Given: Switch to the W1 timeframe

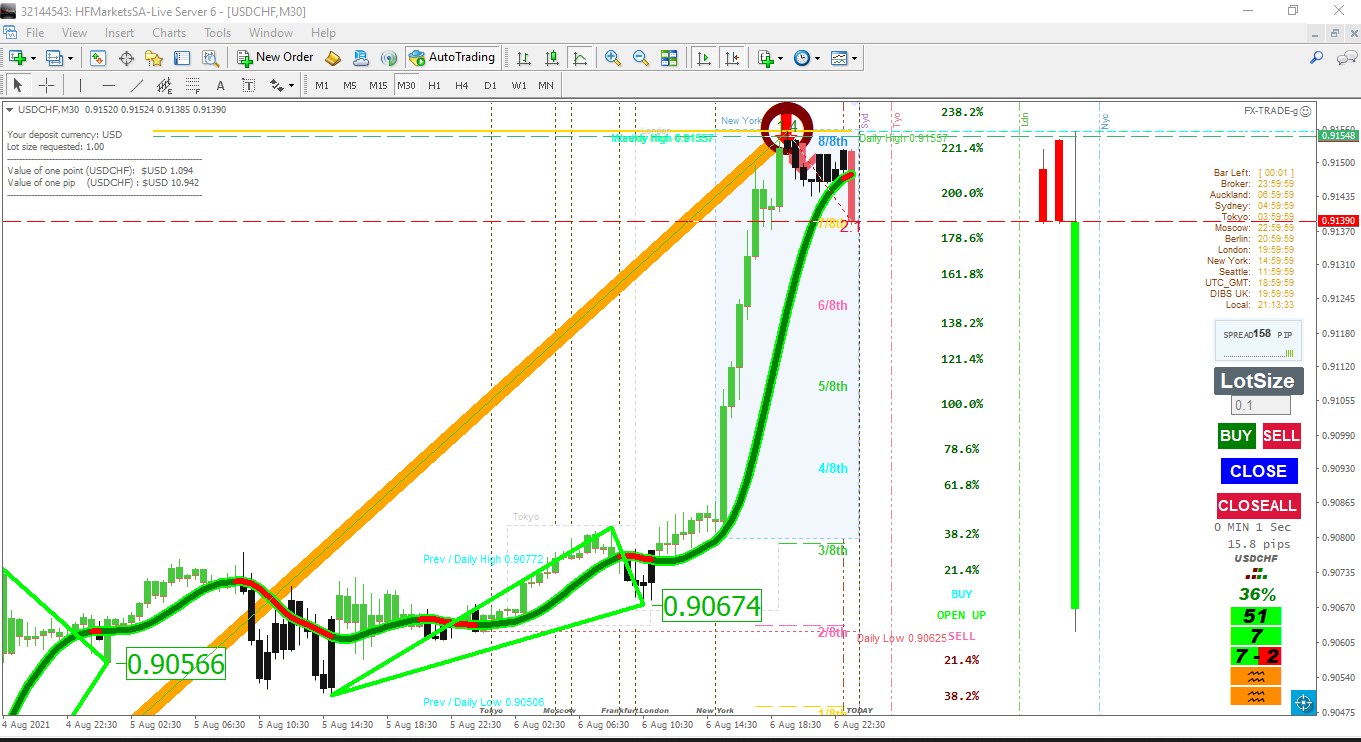Looking at the screenshot, I should pos(519,85).
